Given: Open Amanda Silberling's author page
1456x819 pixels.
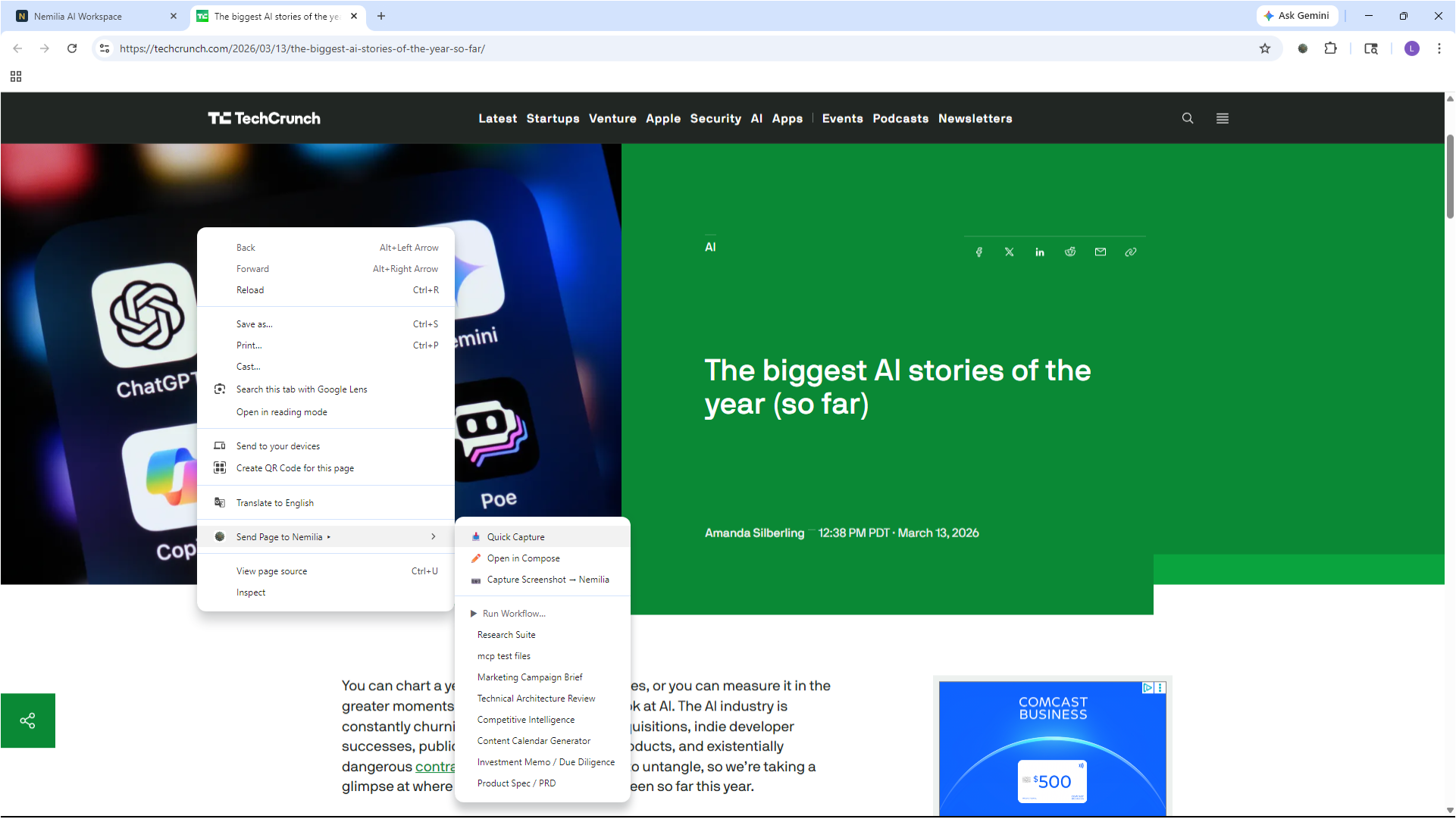Looking at the screenshot, I should pyautogui.click(x=753, y=533).
